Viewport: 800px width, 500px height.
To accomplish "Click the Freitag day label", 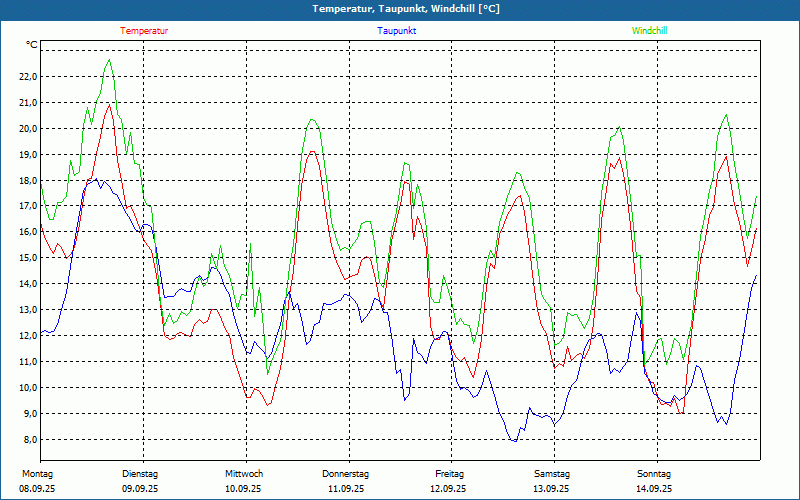I will tap(449, 474).
